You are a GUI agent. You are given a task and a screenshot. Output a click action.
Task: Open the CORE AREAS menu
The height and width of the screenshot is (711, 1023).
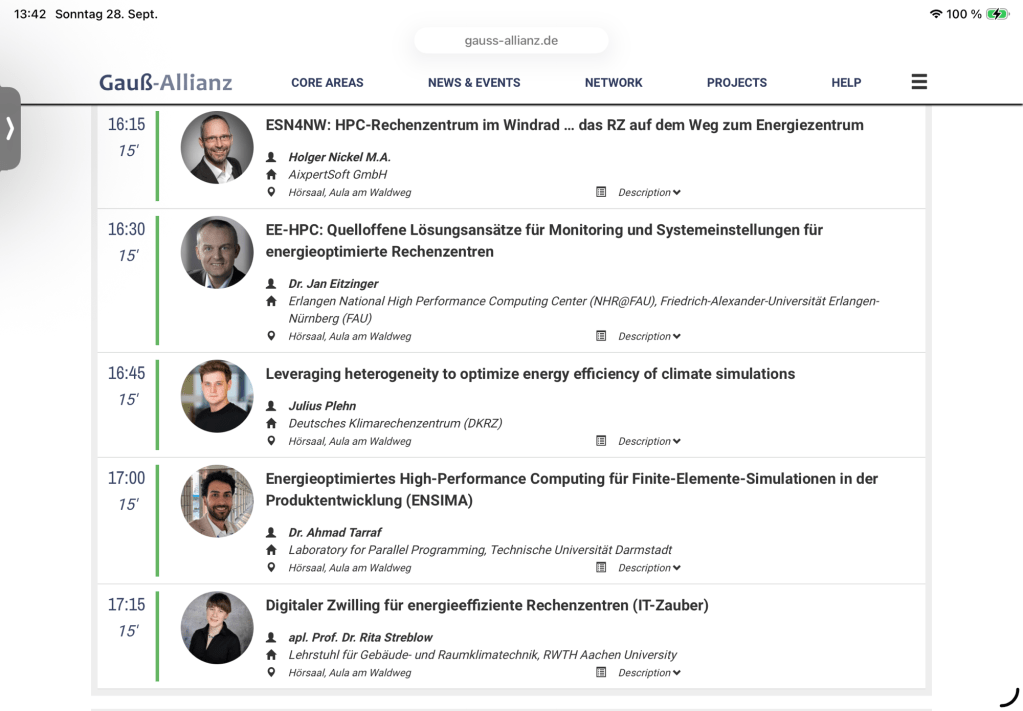[327, 83]
